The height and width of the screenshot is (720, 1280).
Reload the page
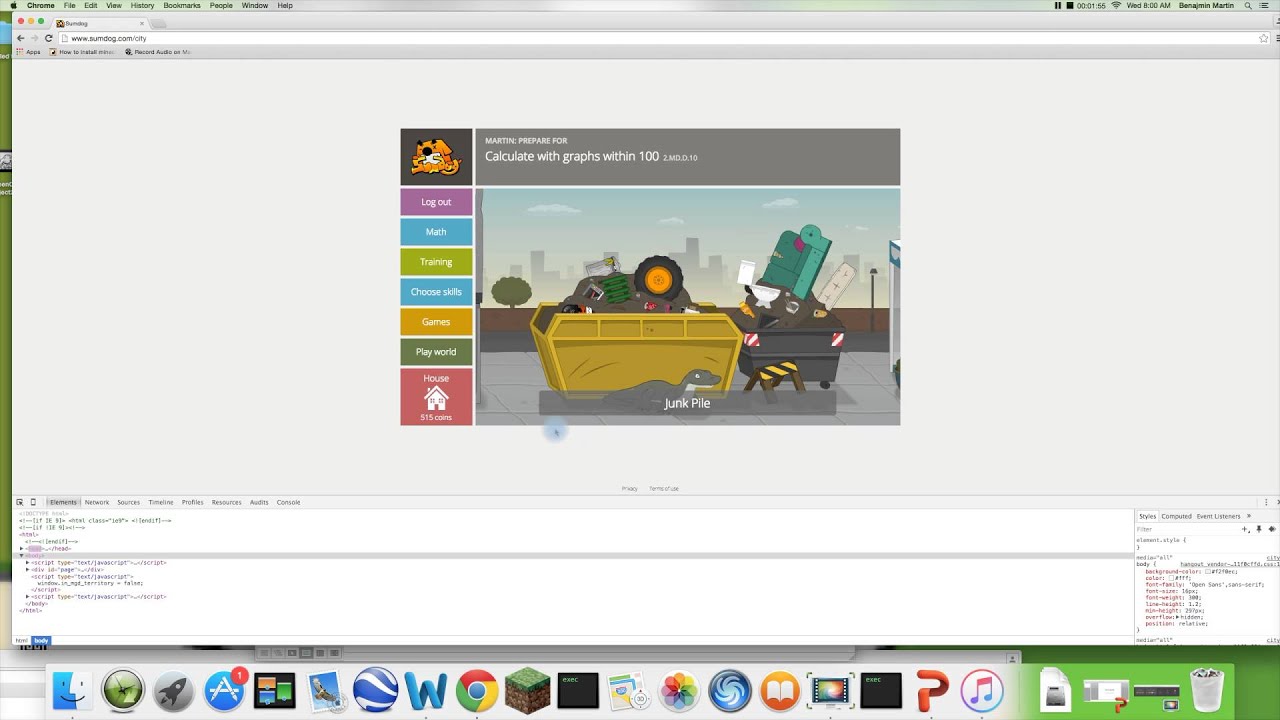tap(48, 38)
